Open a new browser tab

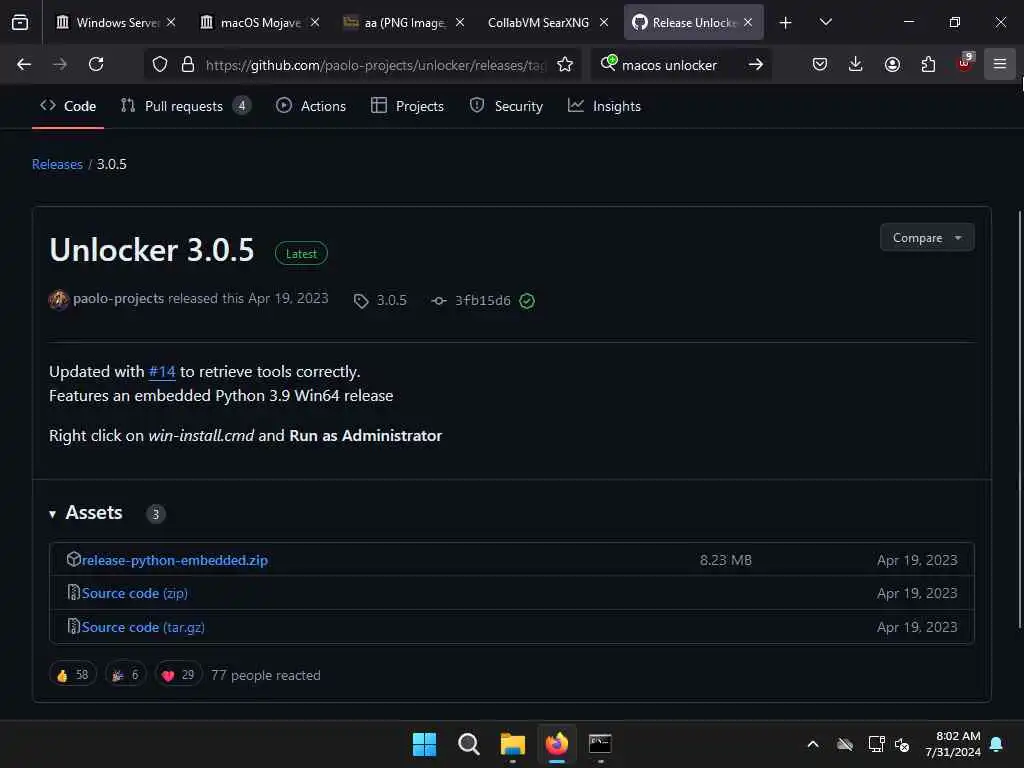pyautogui.click(x=786, y=23)
